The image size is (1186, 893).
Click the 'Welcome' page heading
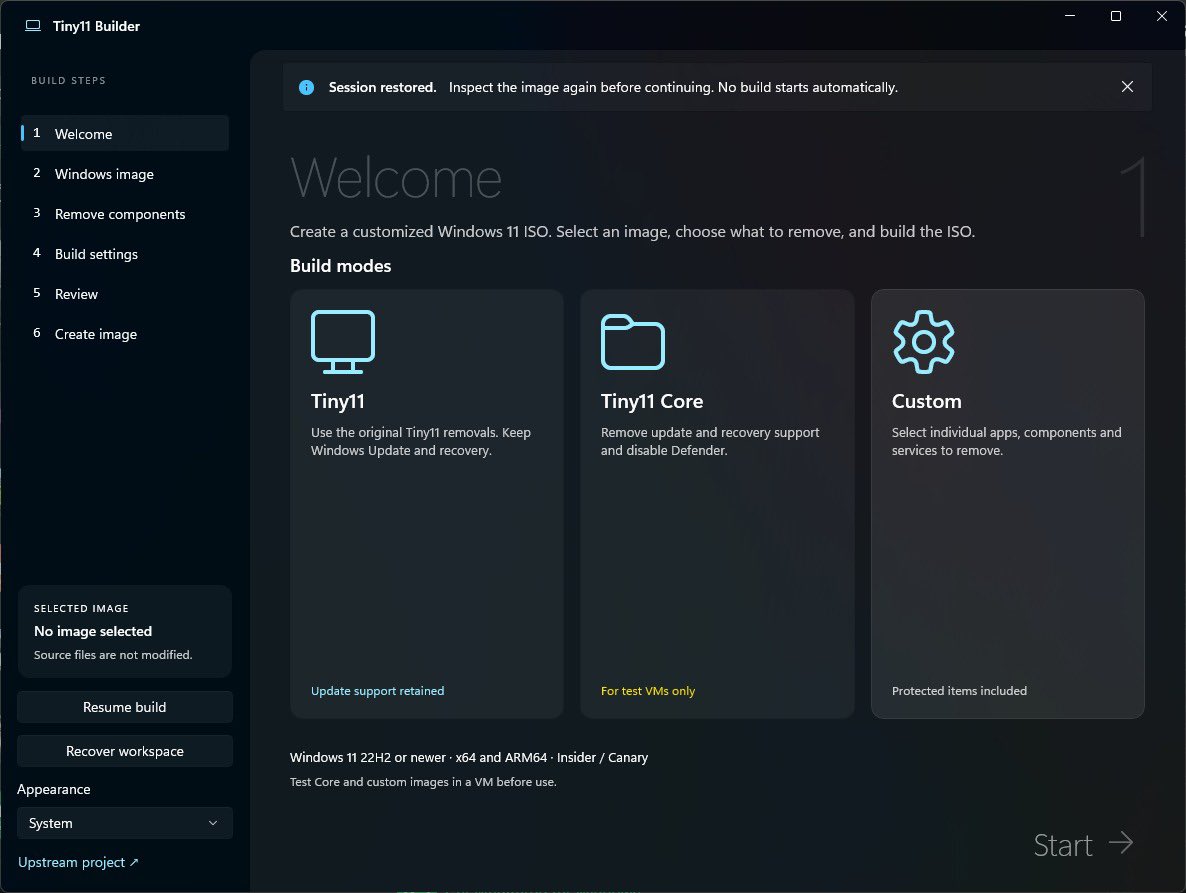click(396, 178)
